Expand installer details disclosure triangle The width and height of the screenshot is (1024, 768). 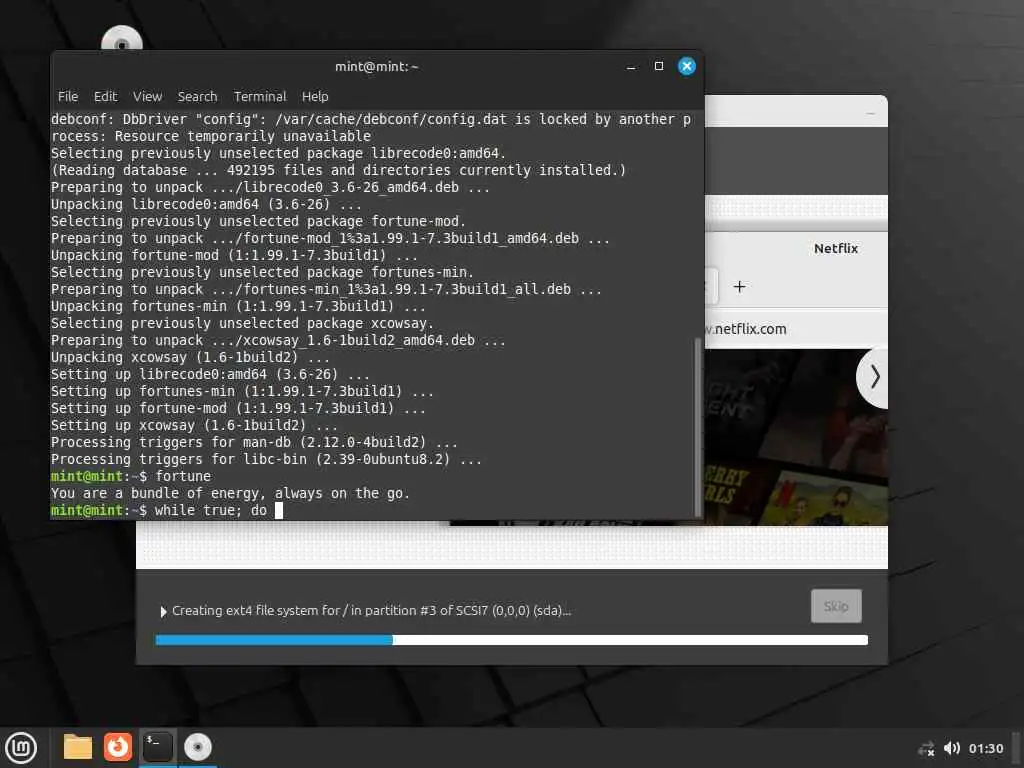(163, 611)
